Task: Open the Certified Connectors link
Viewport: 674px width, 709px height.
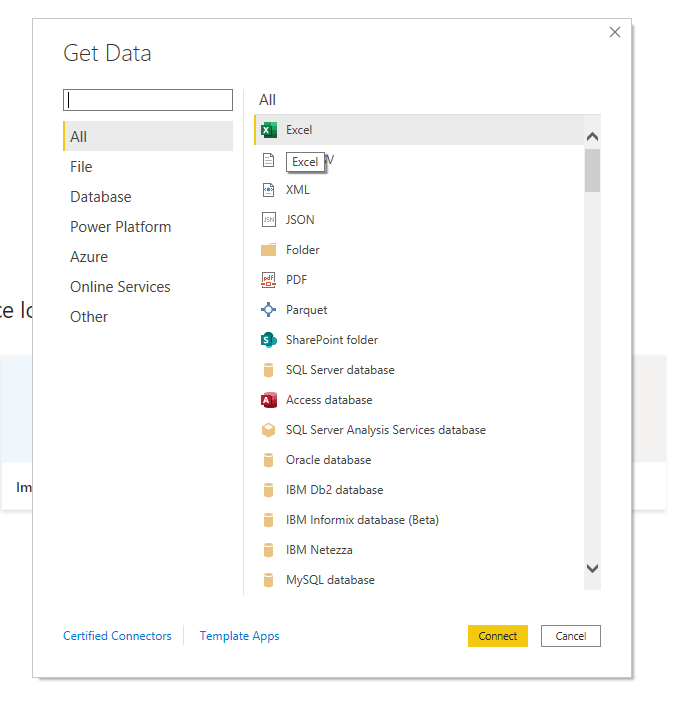Action: (117, 636)
